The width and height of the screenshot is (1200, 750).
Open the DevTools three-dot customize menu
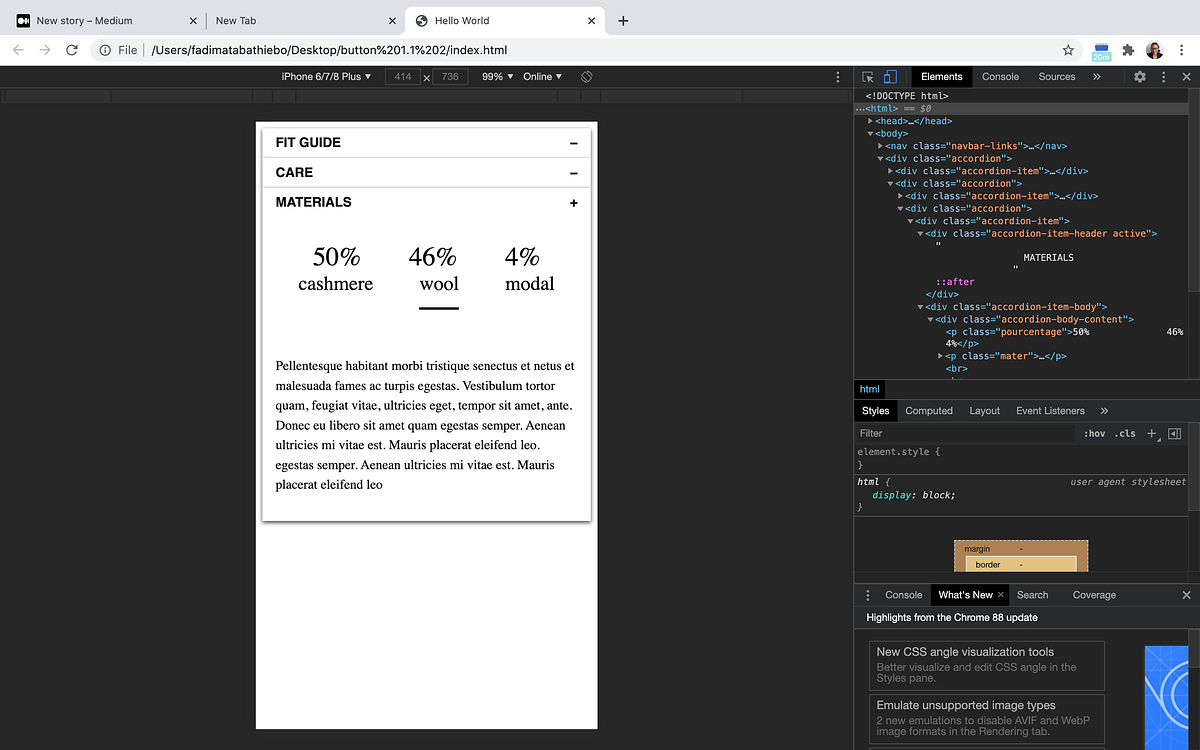point(1162,76)
